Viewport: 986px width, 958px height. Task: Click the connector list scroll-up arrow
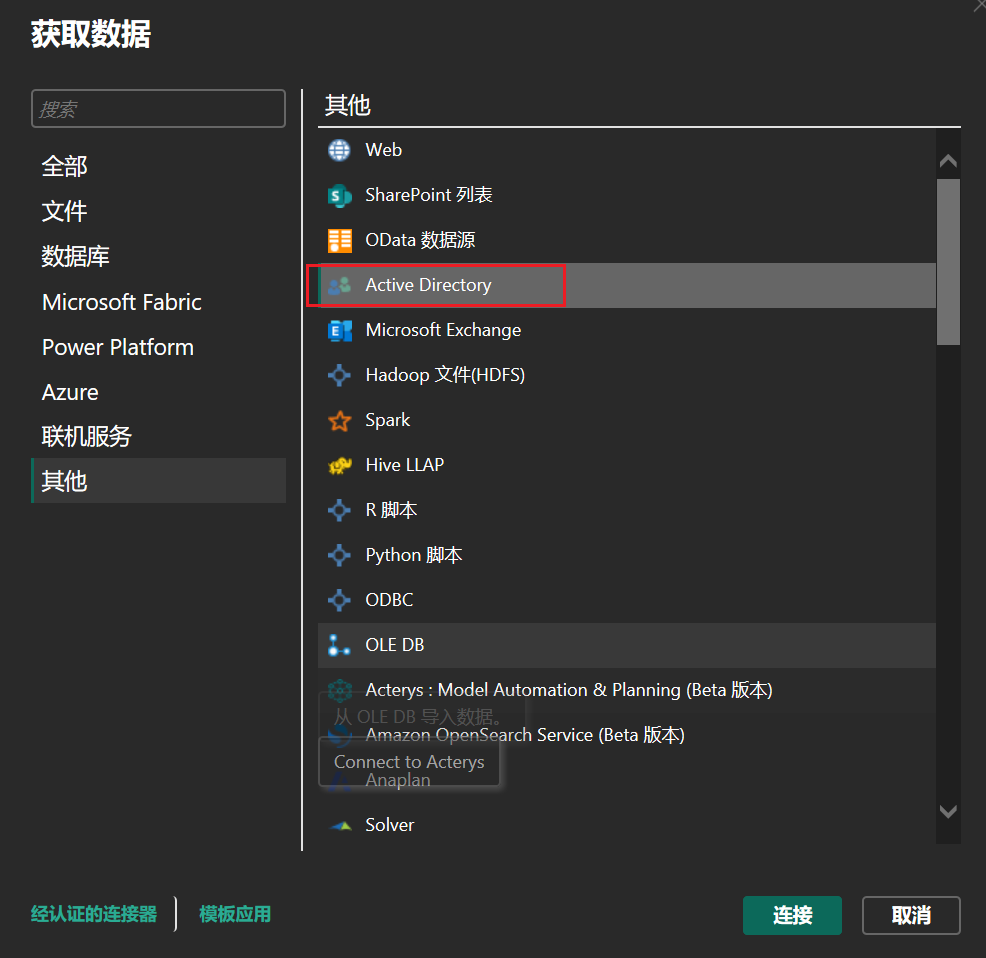(948, 161)
